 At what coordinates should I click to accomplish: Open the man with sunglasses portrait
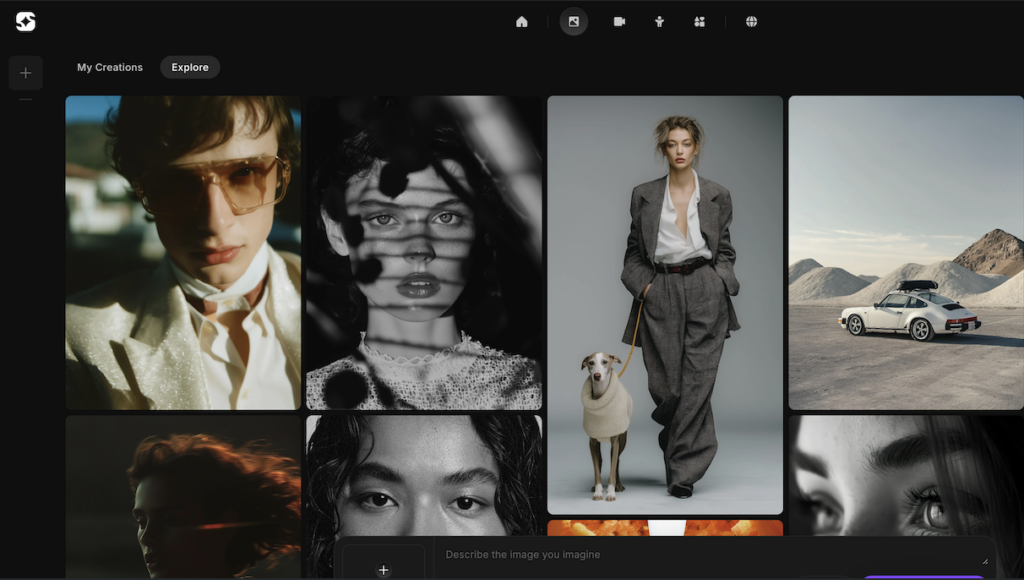[183, 252]
